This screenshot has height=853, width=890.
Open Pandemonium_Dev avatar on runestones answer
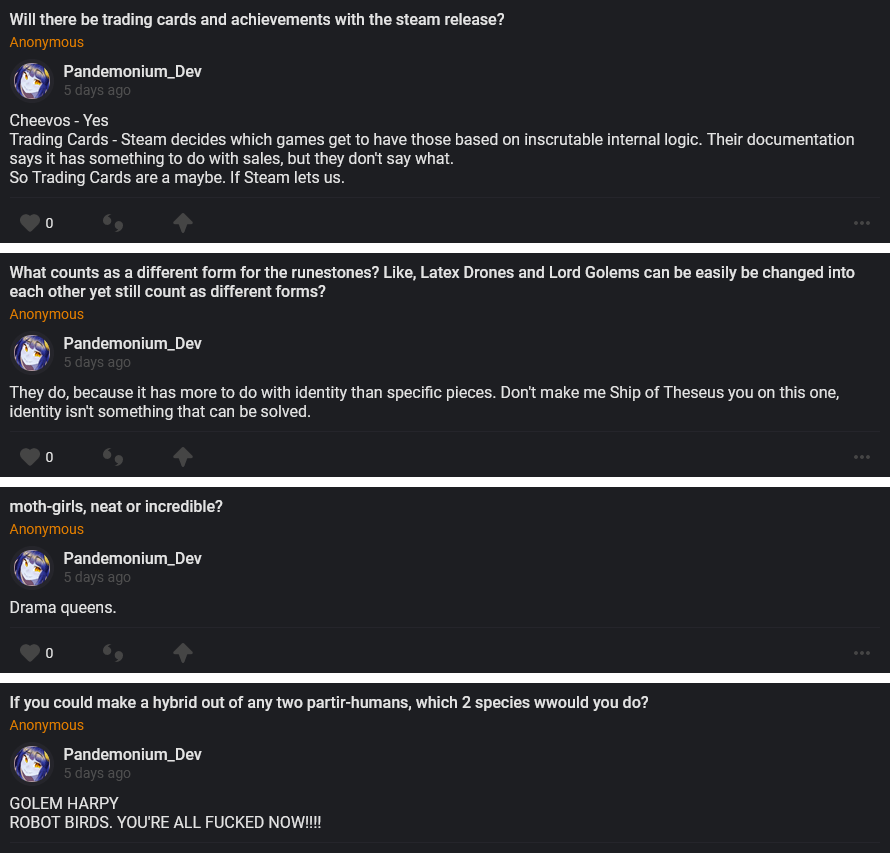click(32, 353)
